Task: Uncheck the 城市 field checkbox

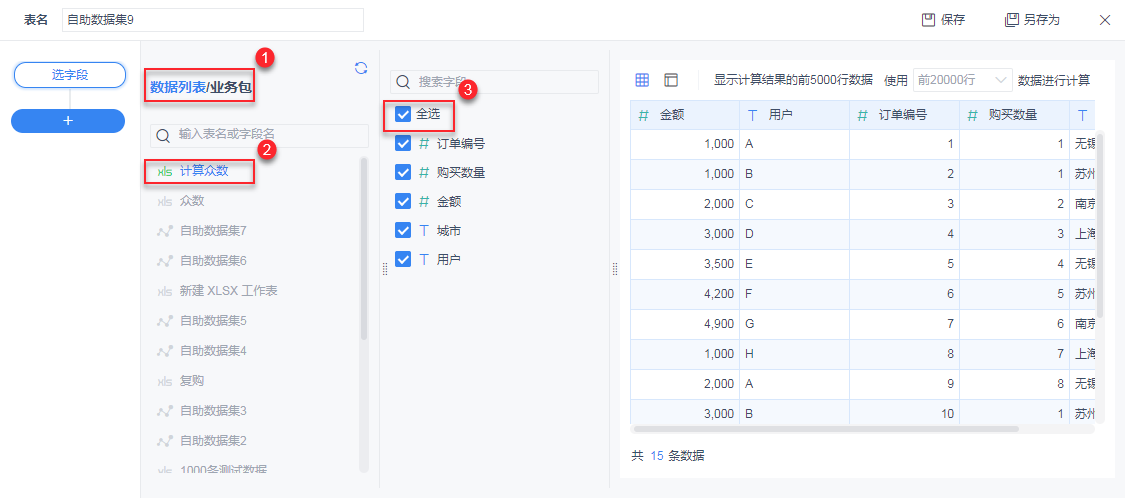Action: tap(404, 230)
